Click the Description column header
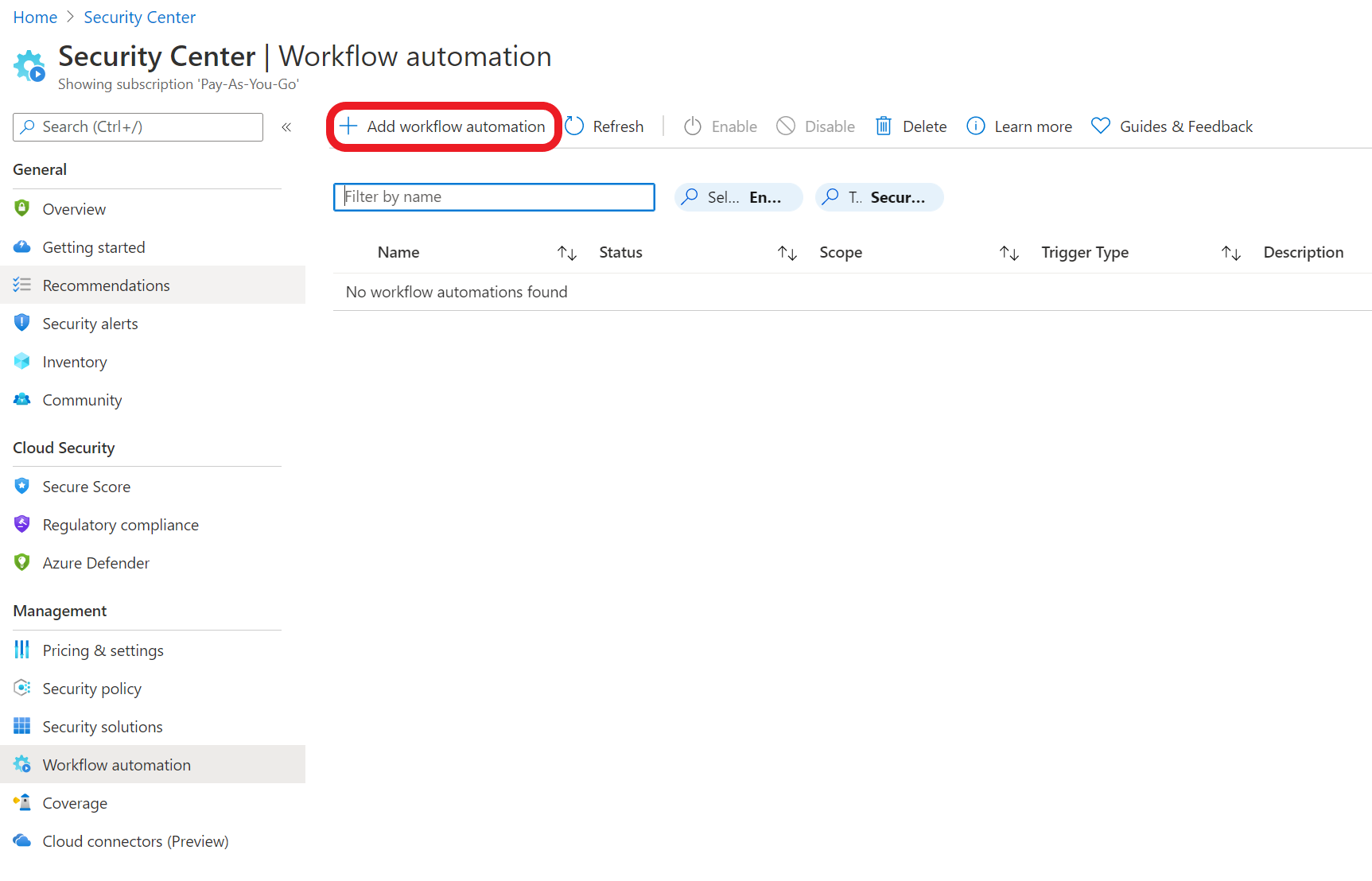Viewport: 1372px width, 881px height. (1304, 252)
